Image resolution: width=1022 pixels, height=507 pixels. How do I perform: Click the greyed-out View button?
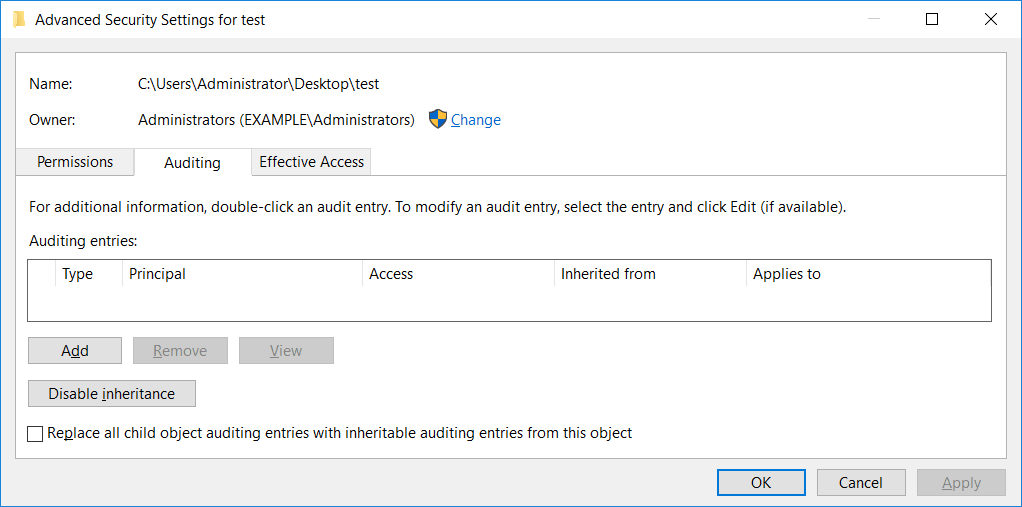point(286,351)
